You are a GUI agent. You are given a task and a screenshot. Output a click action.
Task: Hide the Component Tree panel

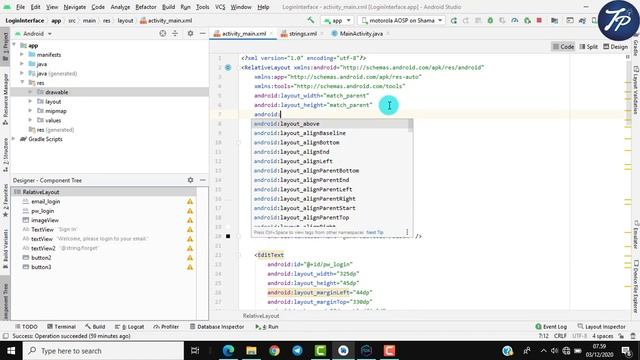coord(202,180)
